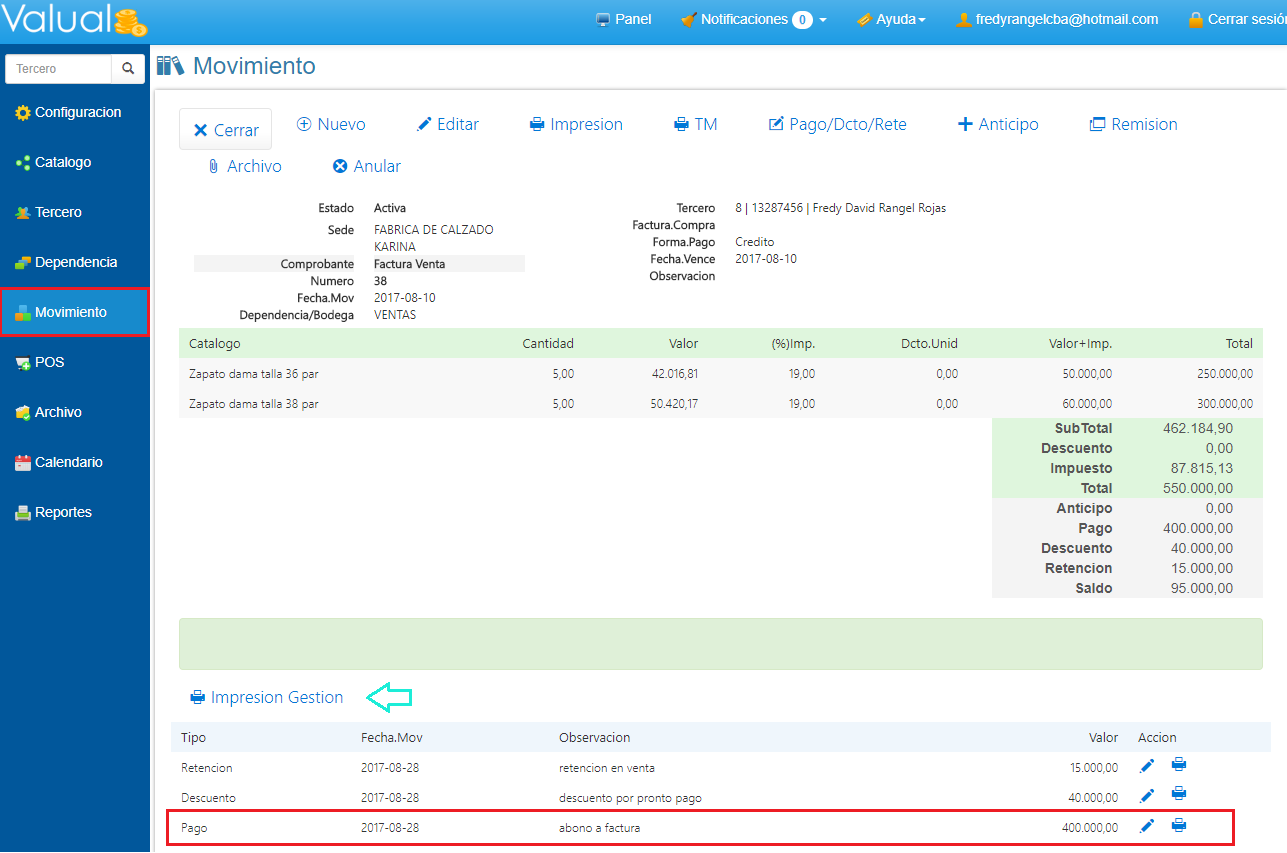This screenshot has height=853, width=1287.
Task: Click the printer icon in Retencion row
Action: click(x=1179, y=766)
